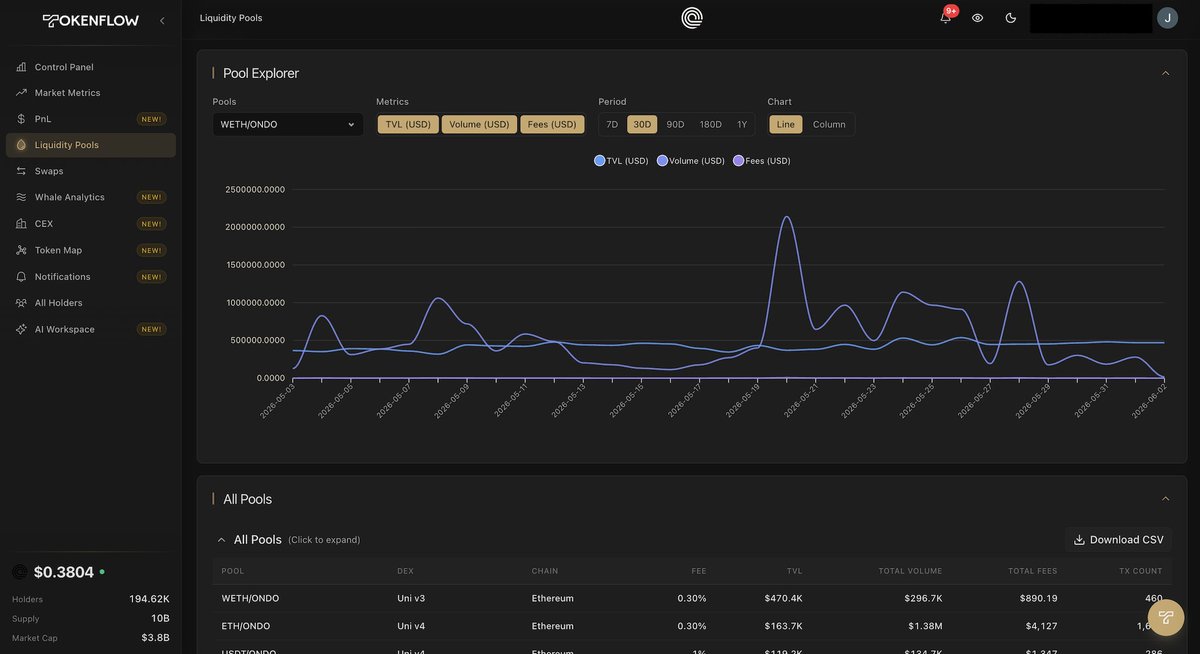Open the Pools dropdown showing WETH/ONDO
Viewport: 1200px width, 654px height.
coord(288,124)
